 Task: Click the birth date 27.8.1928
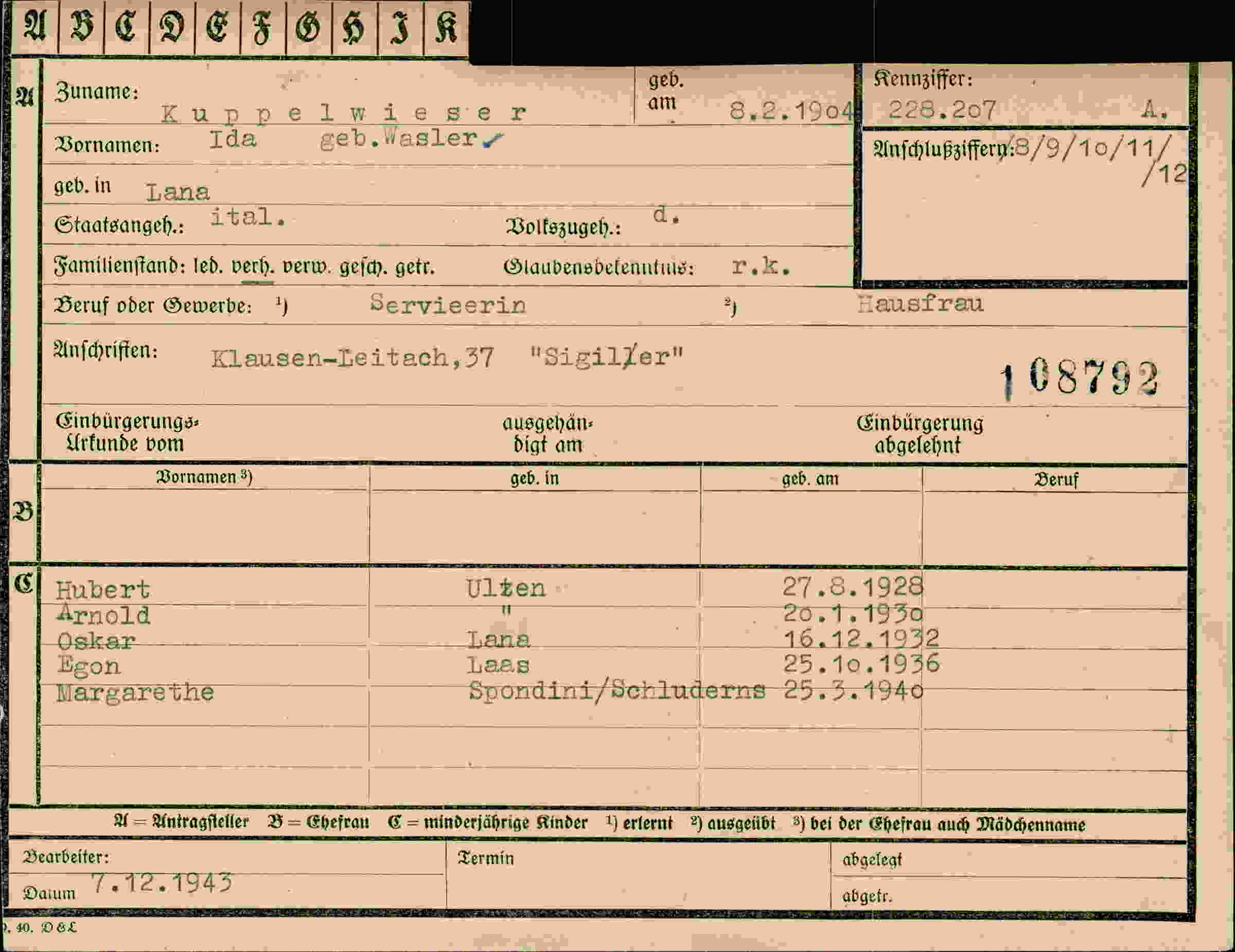tap(853, 587)
